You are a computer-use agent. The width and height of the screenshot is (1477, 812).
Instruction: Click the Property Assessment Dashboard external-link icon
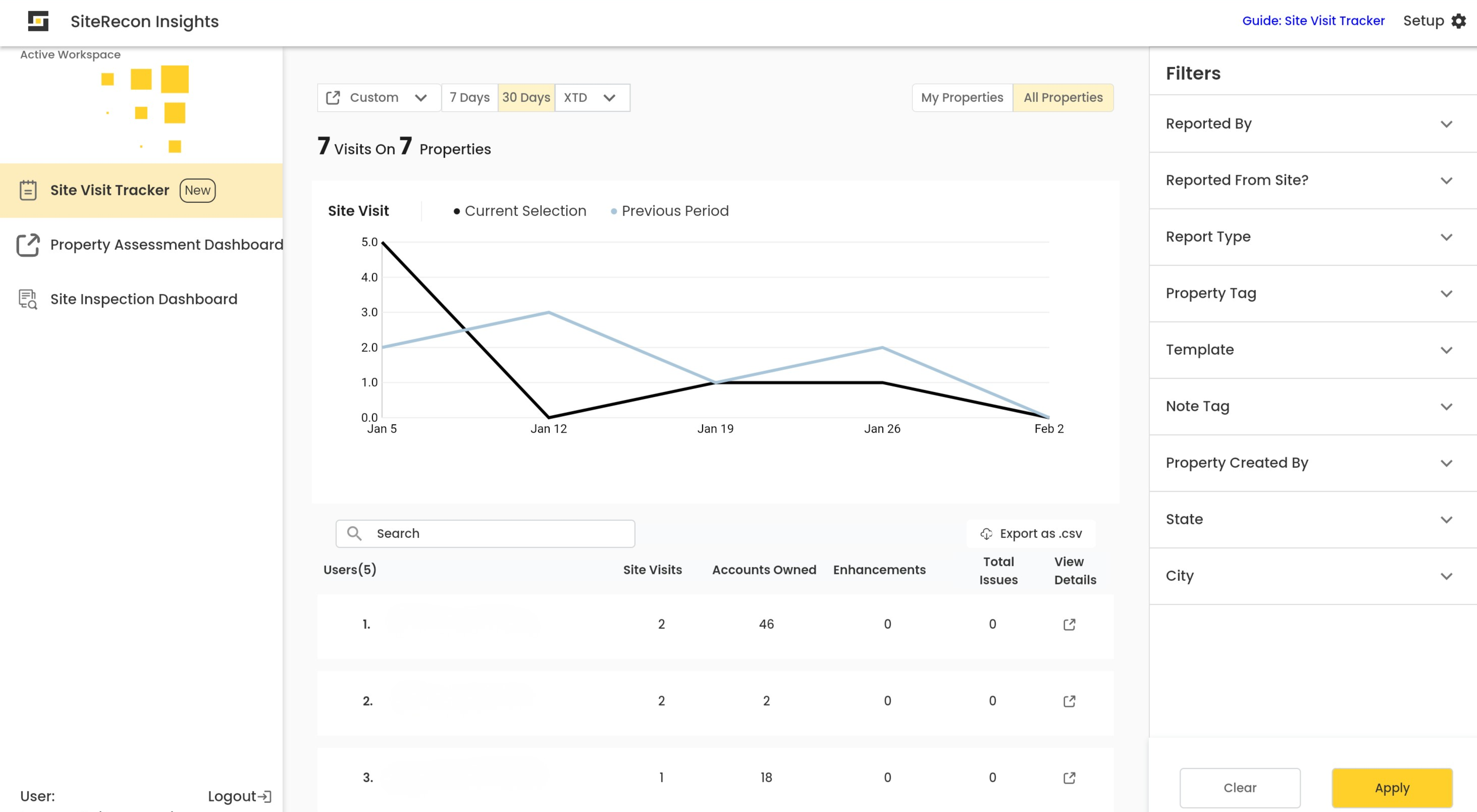(28, 245)
